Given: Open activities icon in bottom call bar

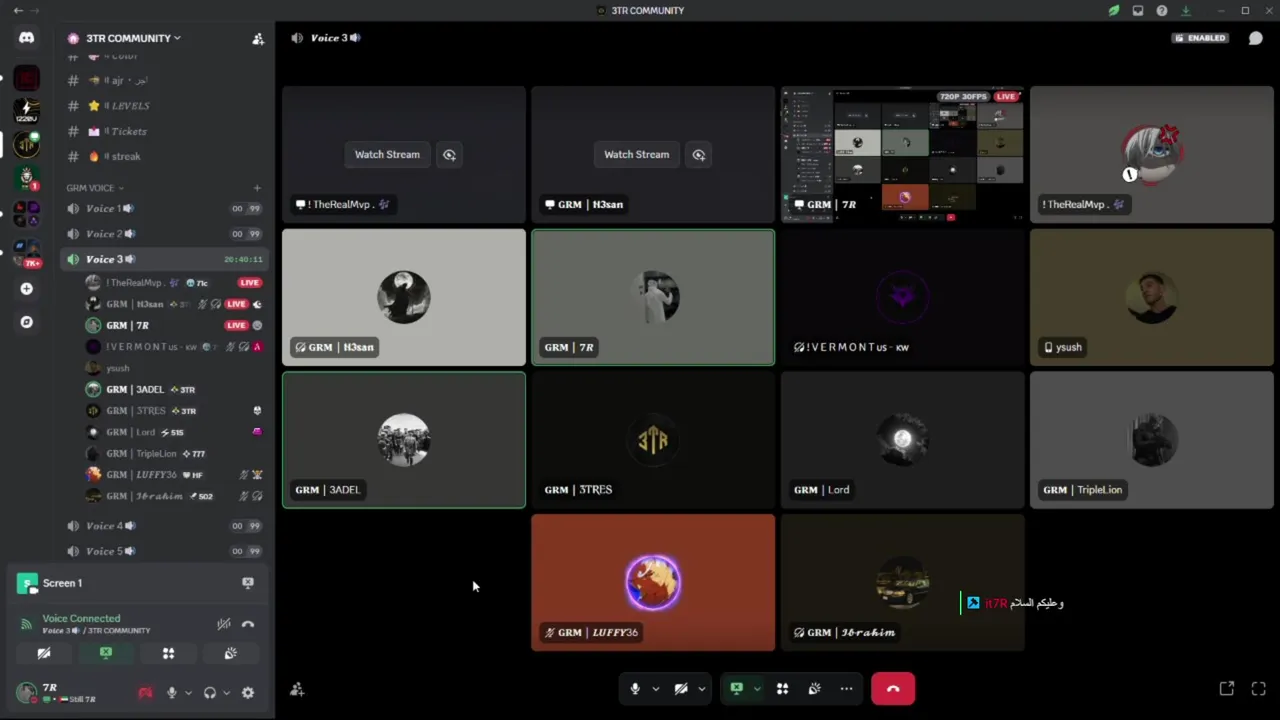Looking at the screenshot, I should click(x=782, y=688).
